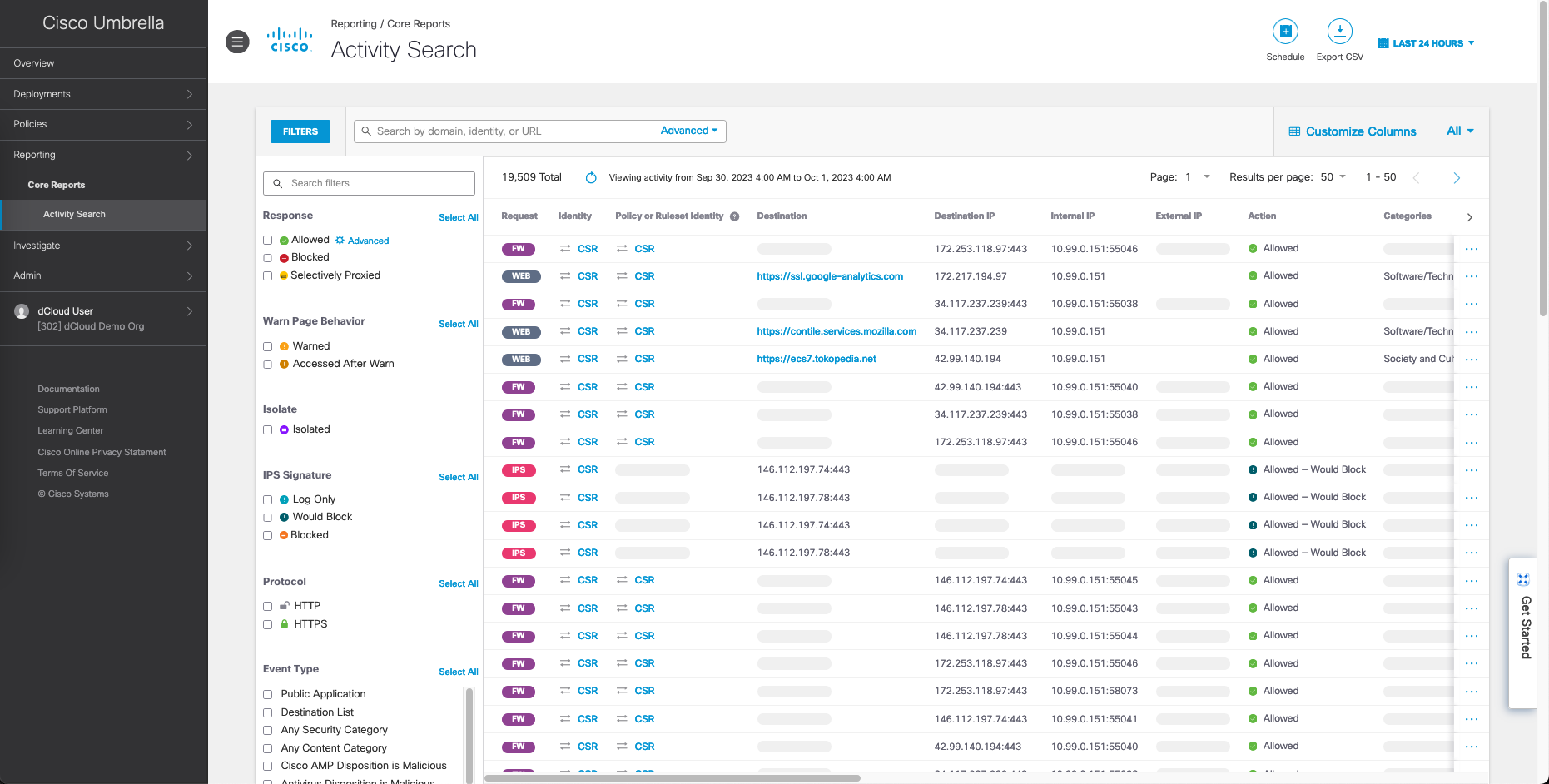The image size is (1549, 784).
Task: Change Results per page dropdown
Action: point(1333,177)
